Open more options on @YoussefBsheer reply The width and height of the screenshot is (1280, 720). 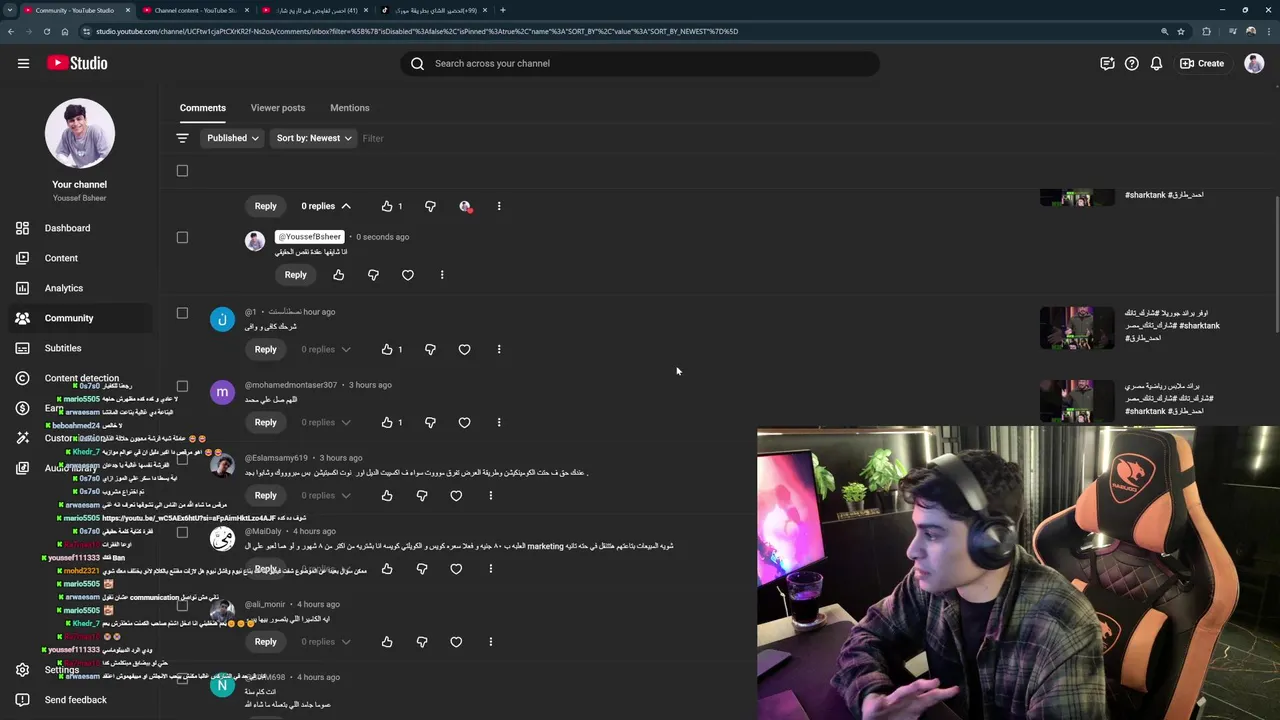click(442, 275)
